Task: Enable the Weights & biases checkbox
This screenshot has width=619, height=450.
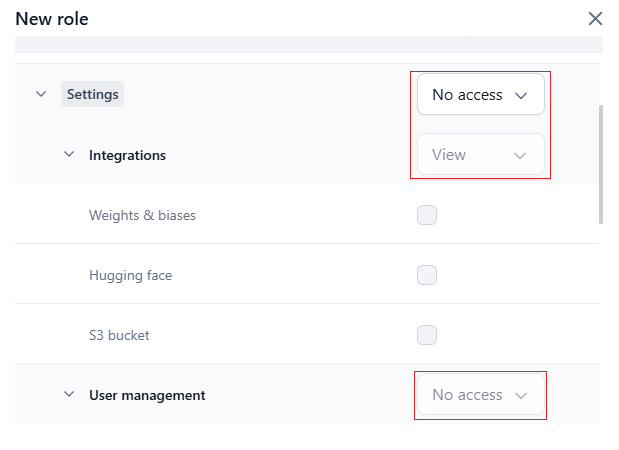Action: tap(427, 215)
